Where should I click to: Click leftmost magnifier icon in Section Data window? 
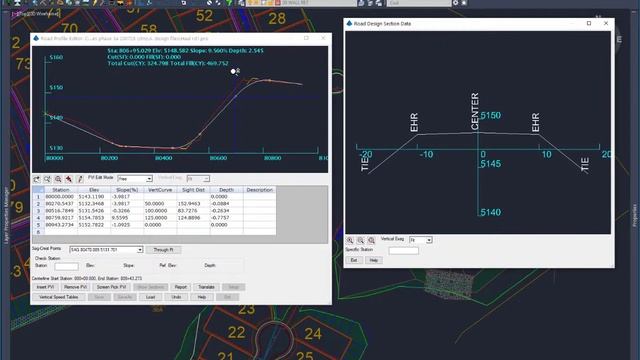(350, 240)
